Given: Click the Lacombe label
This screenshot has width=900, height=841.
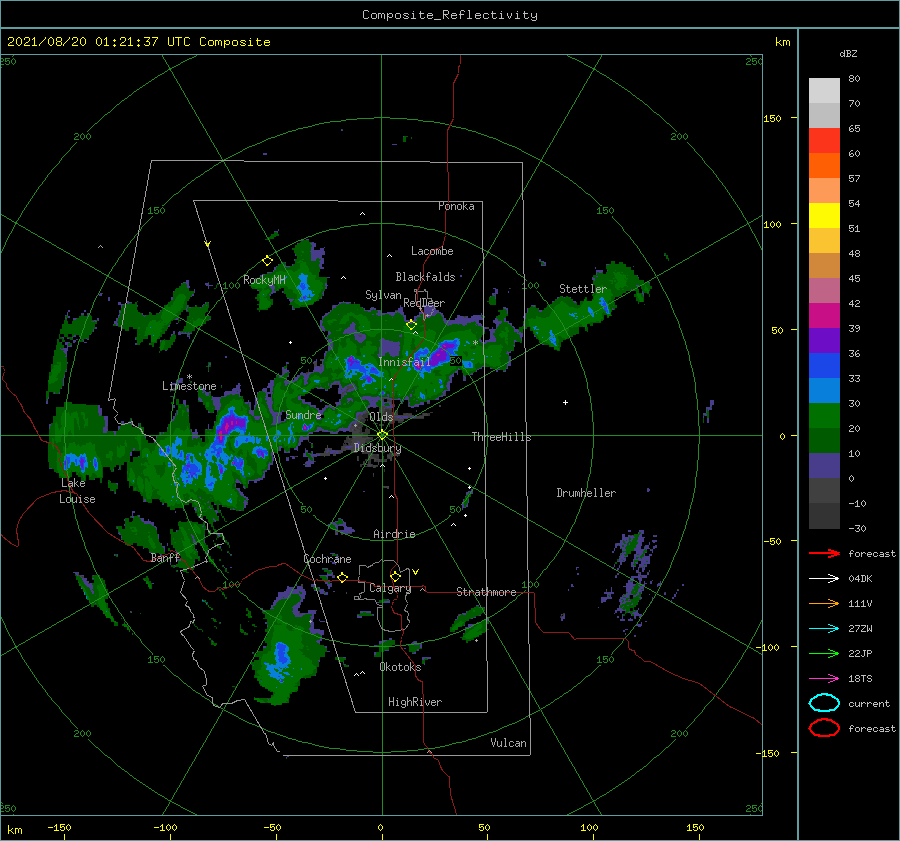Looking at the screenshot, I should coord(432,251).
